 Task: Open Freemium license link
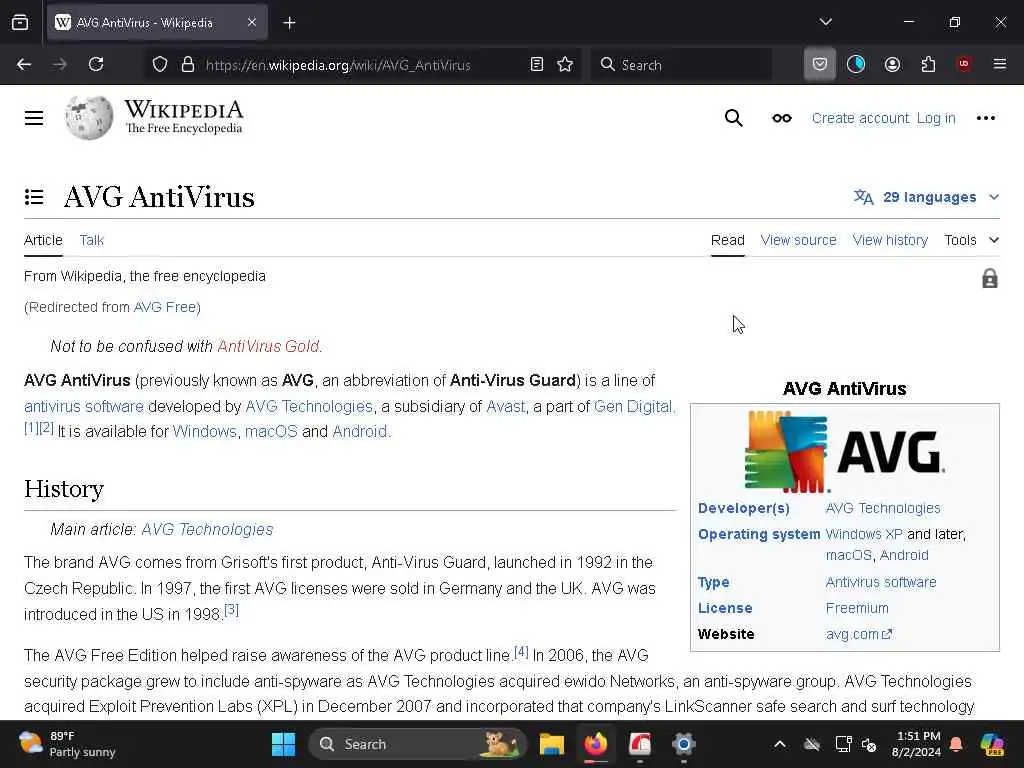click(x=857, y=608)
